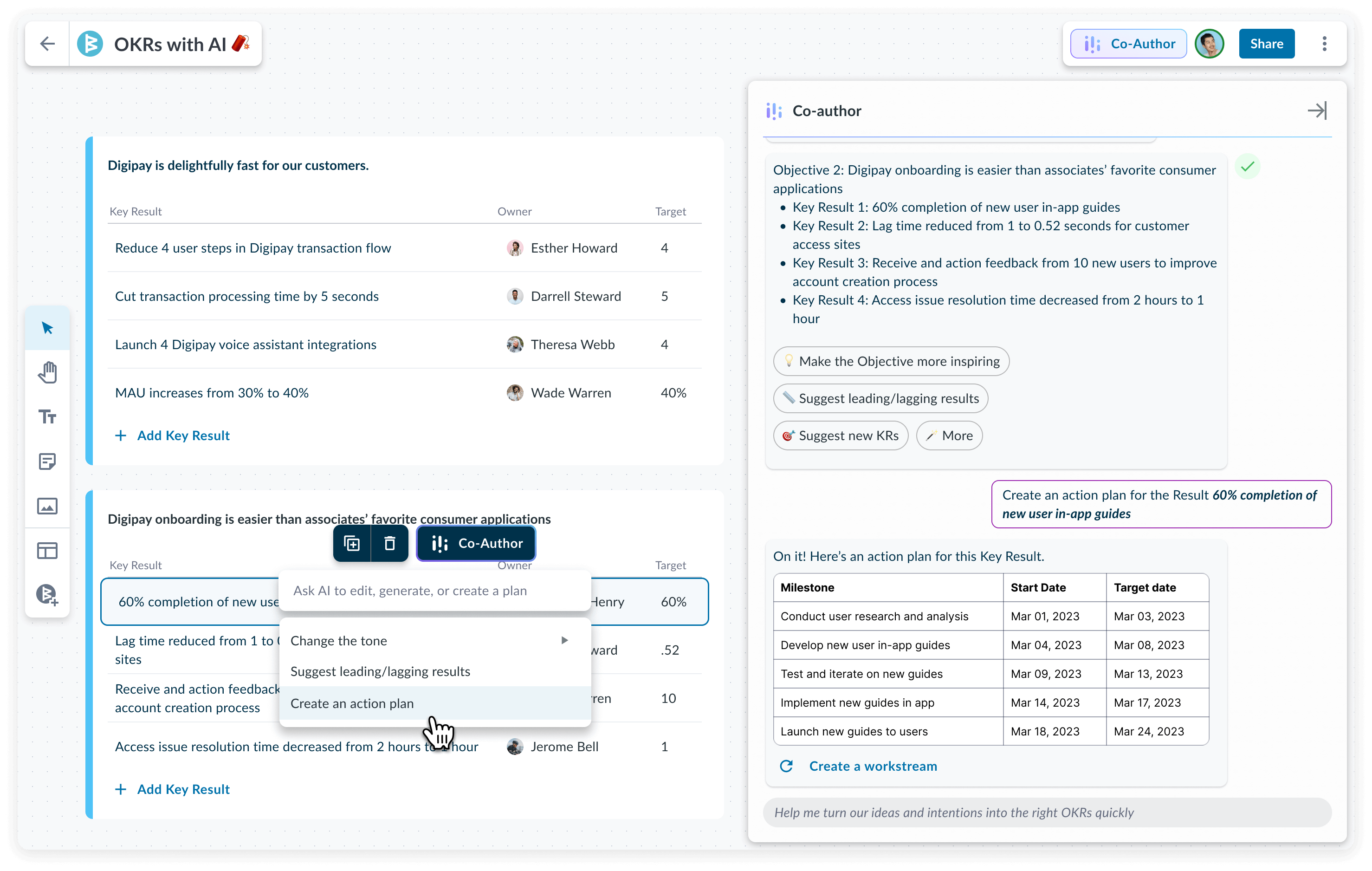Click the refresh icon beside Create a workstream

pyautogui.click(x=786, y=766)
